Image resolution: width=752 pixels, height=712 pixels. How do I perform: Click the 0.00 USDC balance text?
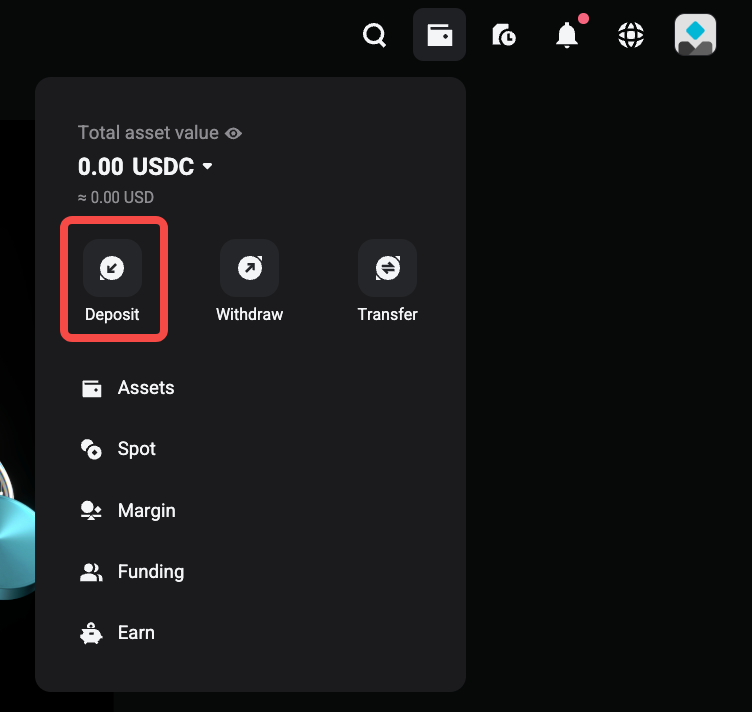pyautogui.click(x=136, y=167)
